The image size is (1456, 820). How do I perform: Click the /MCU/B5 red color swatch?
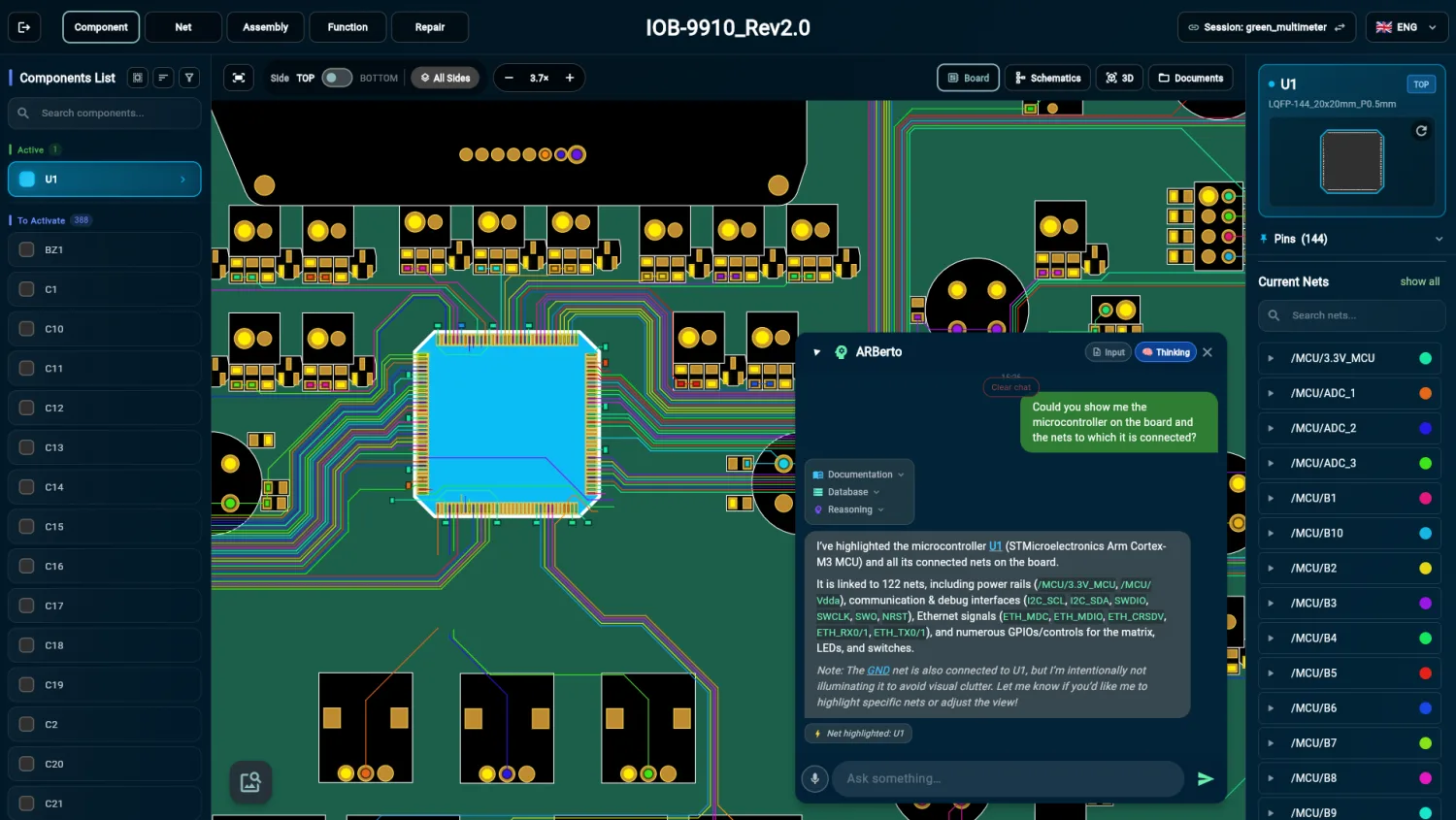click(1425, 672)
